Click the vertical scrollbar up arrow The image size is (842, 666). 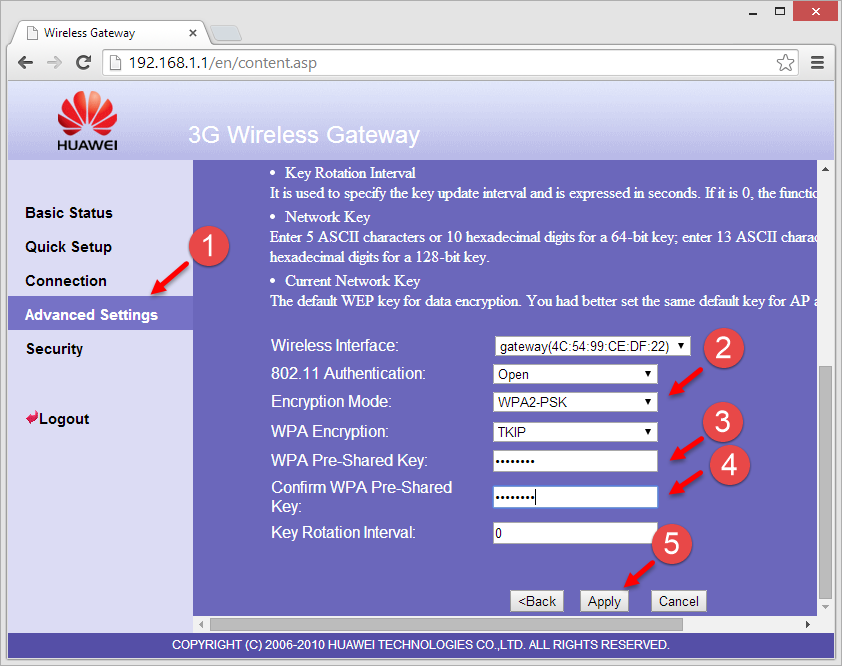pos(825,169)
